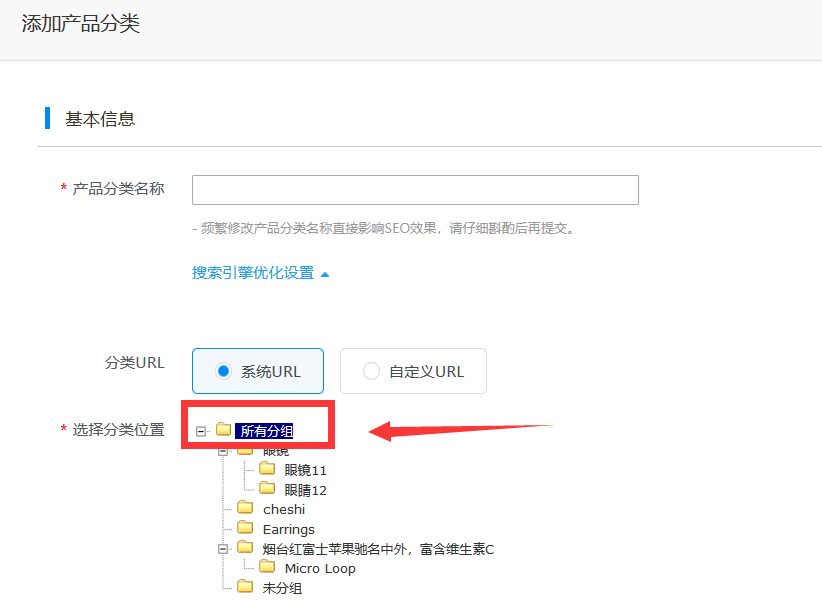The image size is (822, 600).
Task: Collapse the 烟台红富士苹果 tree node
Action: 224,549
